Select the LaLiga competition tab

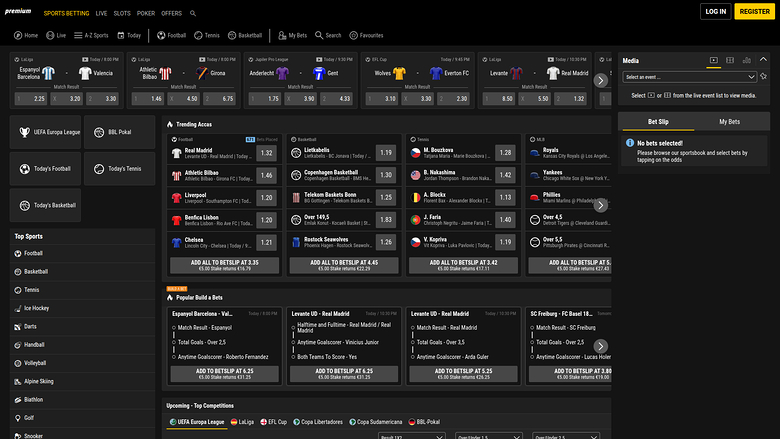coord(242,422)
